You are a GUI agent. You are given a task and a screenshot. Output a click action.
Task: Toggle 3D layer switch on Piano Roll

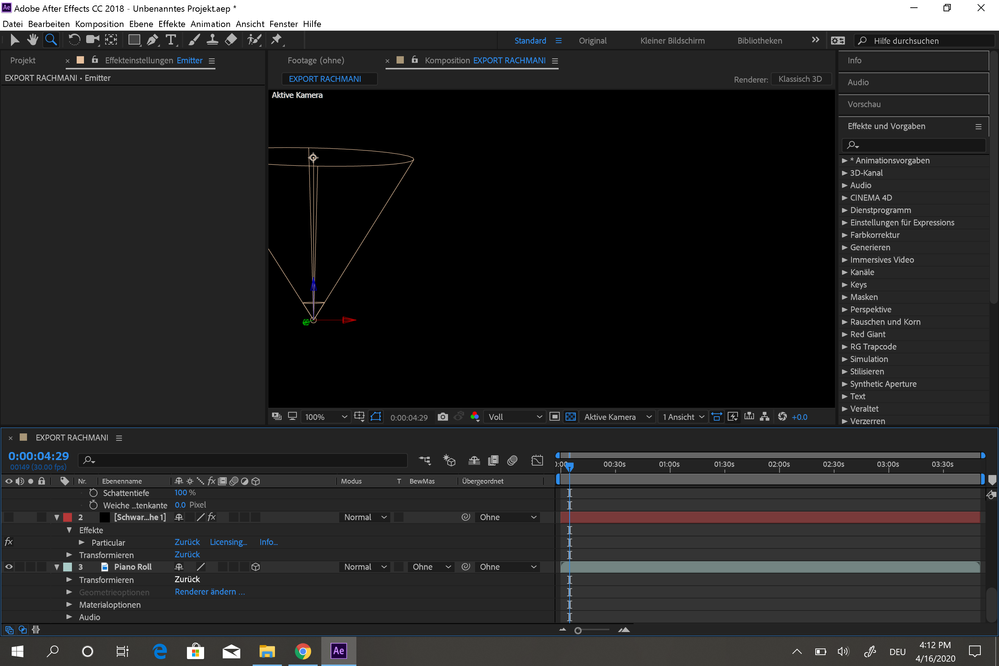pyautogui.click(x=256, y=567)
